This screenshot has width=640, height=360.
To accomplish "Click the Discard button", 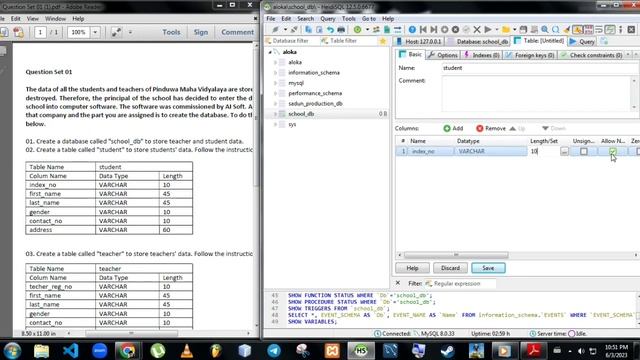I will click(x=450, y=268).
